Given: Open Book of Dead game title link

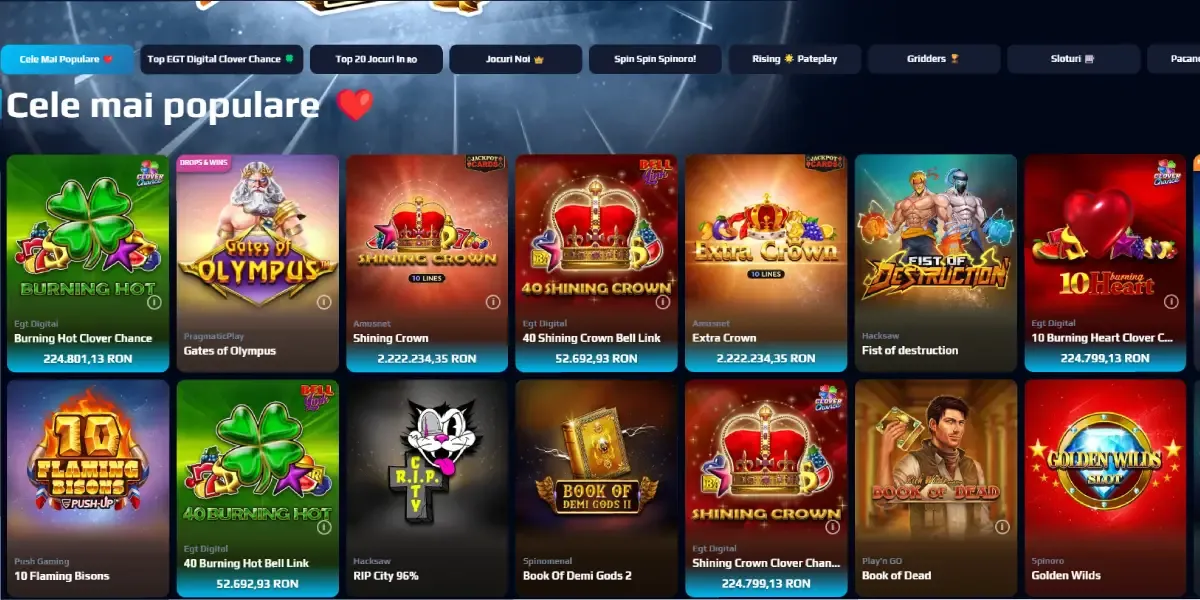Looking at the screenshot, I should click(x=897, y=575).
